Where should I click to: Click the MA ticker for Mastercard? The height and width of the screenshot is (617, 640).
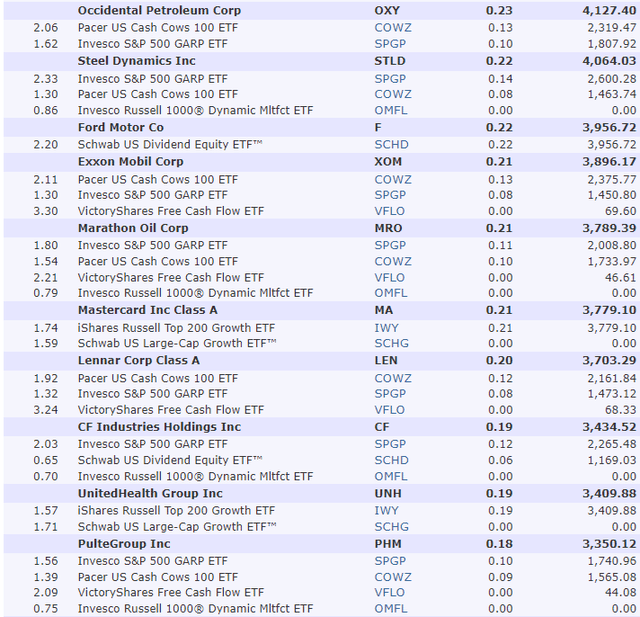(x=384, y=311)
